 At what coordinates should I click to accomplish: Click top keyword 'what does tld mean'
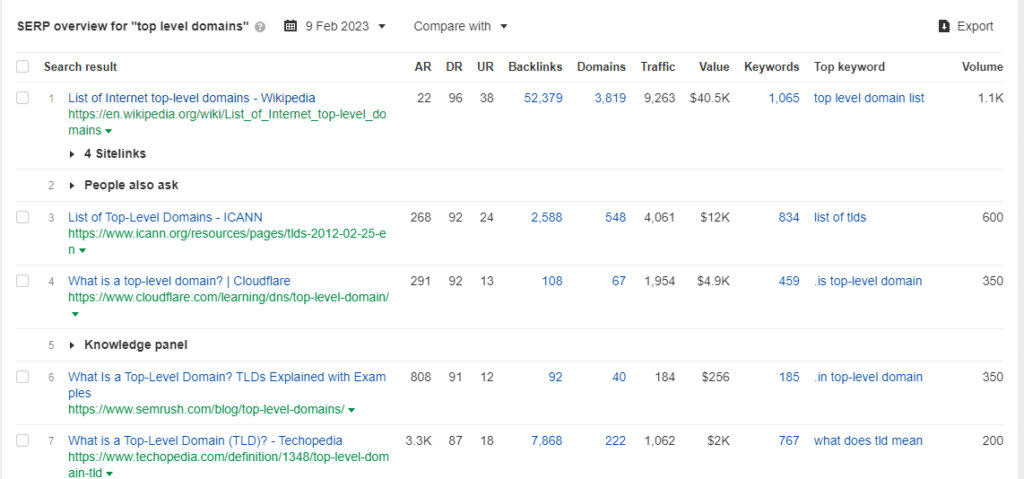(x=868, y=441)
